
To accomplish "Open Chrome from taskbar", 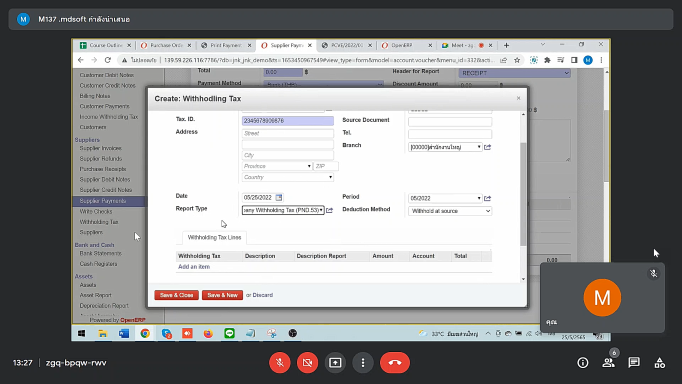I will pyautogui.click(x=145, y=334).
